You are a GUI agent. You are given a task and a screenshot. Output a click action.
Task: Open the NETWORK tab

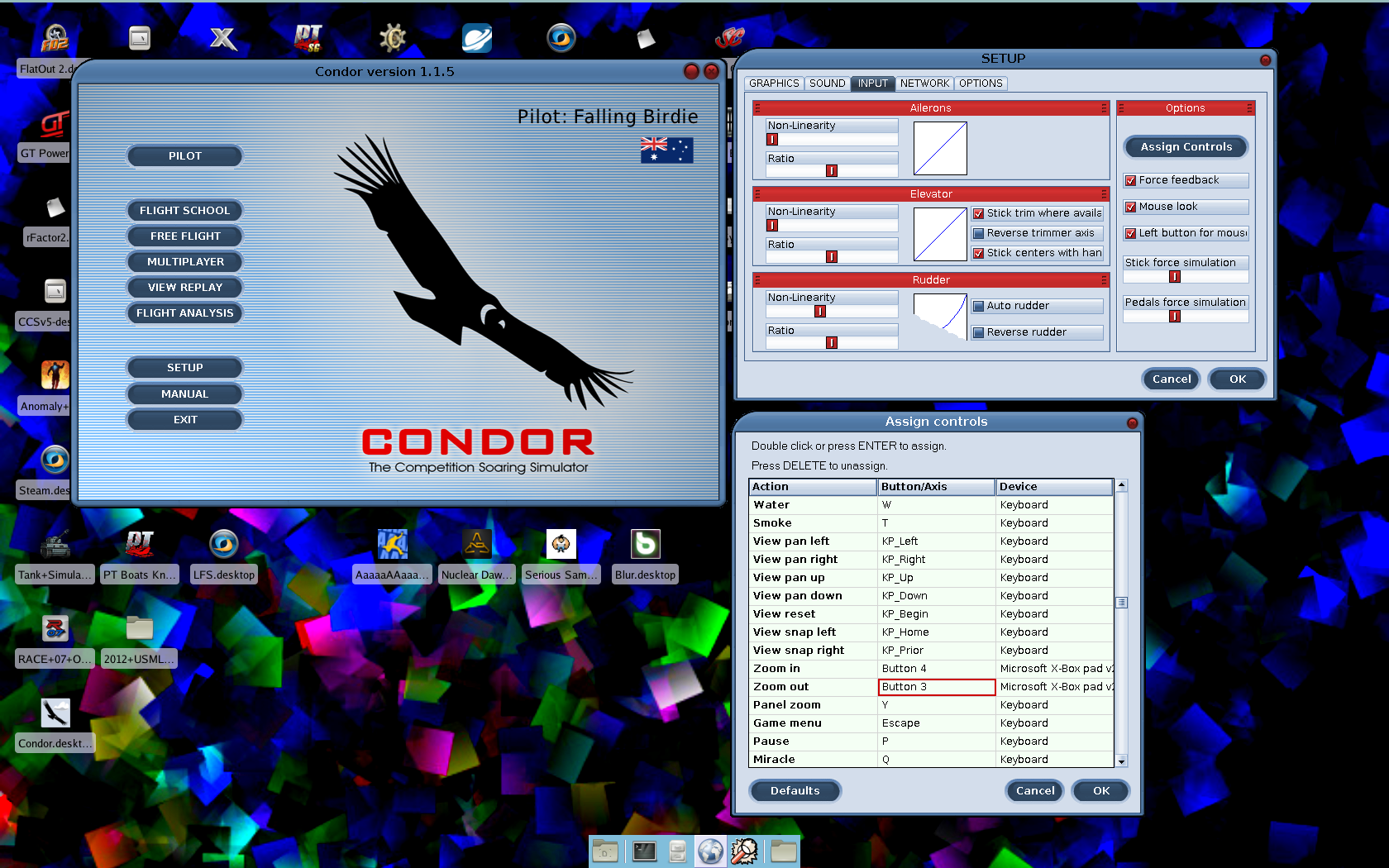[924, 83]
